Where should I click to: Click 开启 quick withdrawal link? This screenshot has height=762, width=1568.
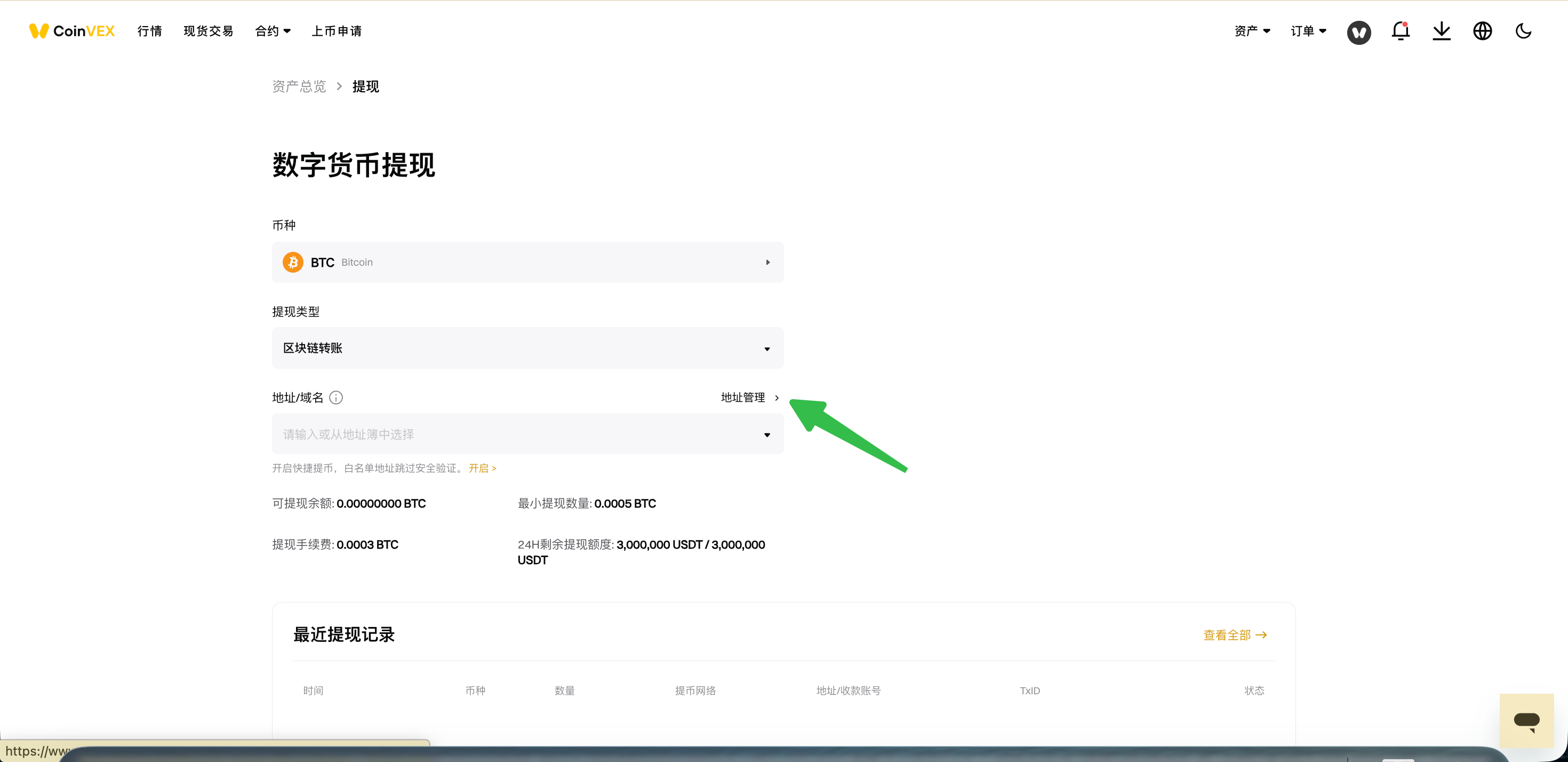482,469
